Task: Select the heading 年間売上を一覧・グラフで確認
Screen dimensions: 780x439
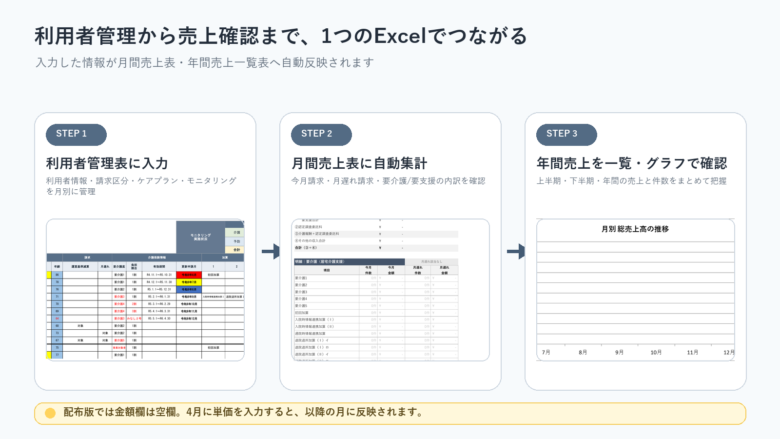Action: [x=632, y=163]
